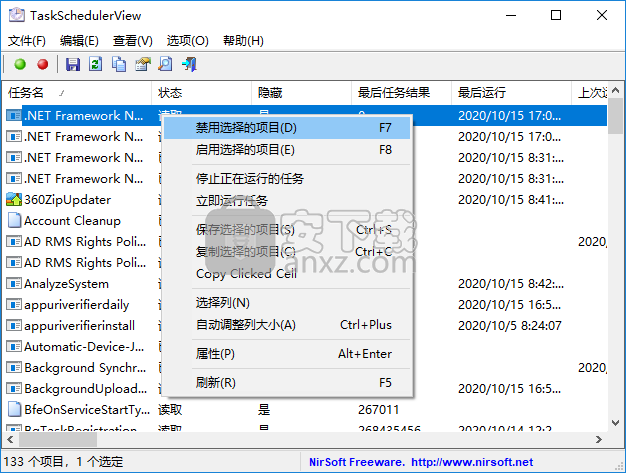Choose 自动调整列大小(A) in context menu
Screen dimensions: 626x473
click(x=287, y=325)
